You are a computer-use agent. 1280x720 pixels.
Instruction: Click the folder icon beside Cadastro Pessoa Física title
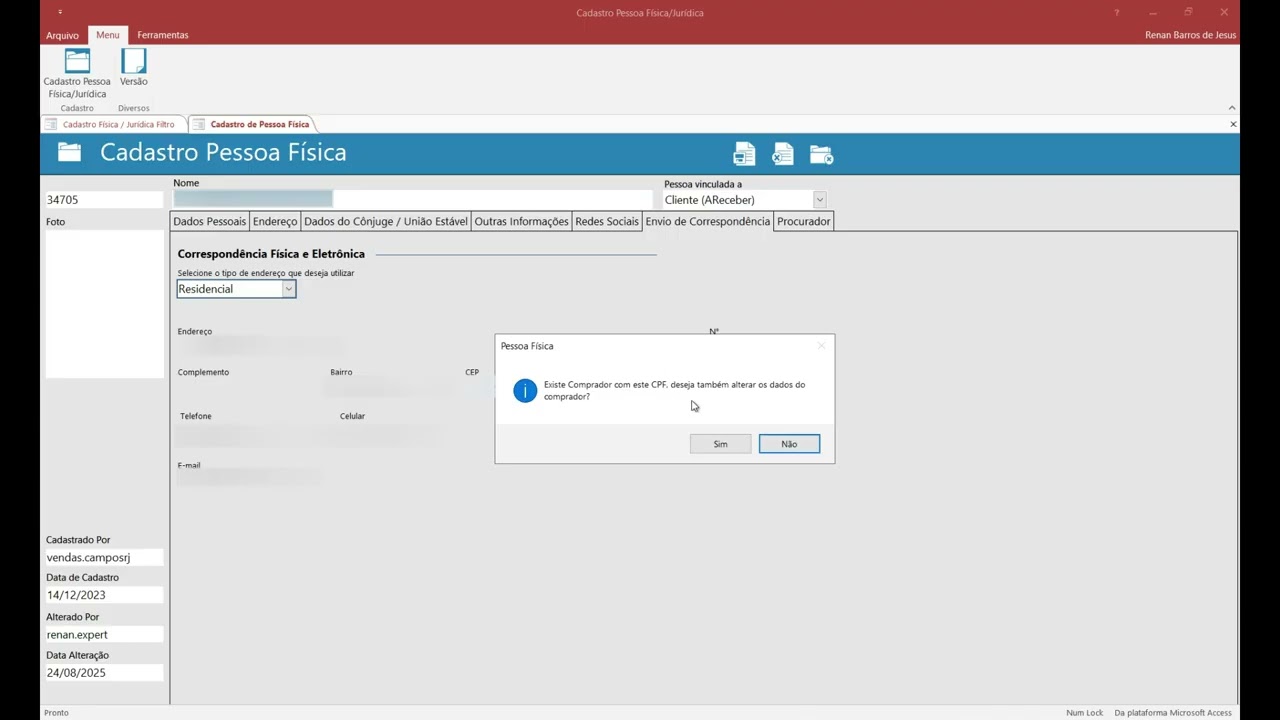(x=69, y=152)
